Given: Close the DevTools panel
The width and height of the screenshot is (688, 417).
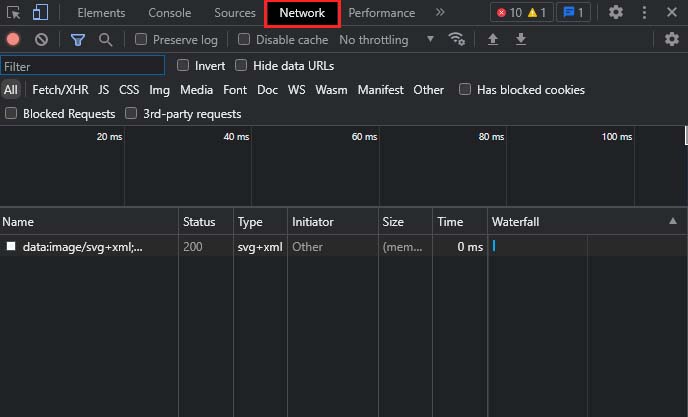Looking at the screenshot, I should (x=671, y=12).
